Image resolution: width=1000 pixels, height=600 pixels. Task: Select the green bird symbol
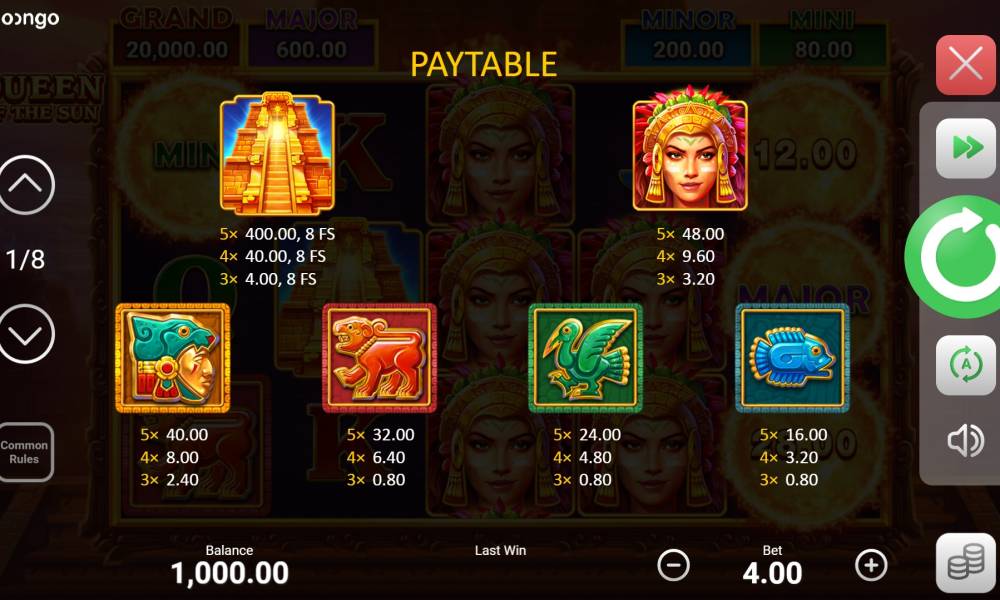click(x=585, y=358)
